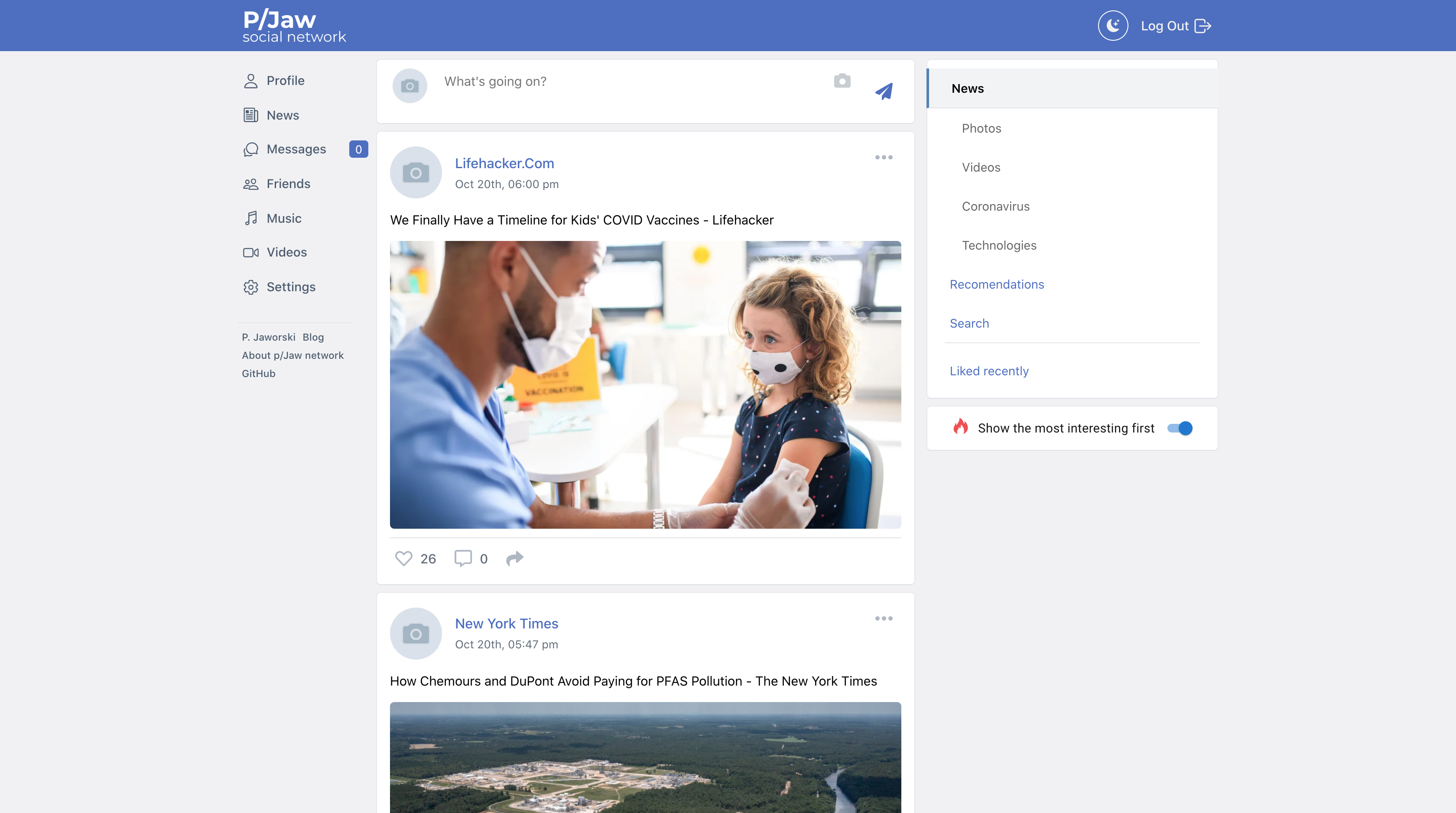Open the Lifehacker.Com author link
The width and height of the screenshot is (1456, 813).
[x=505, y=163]
